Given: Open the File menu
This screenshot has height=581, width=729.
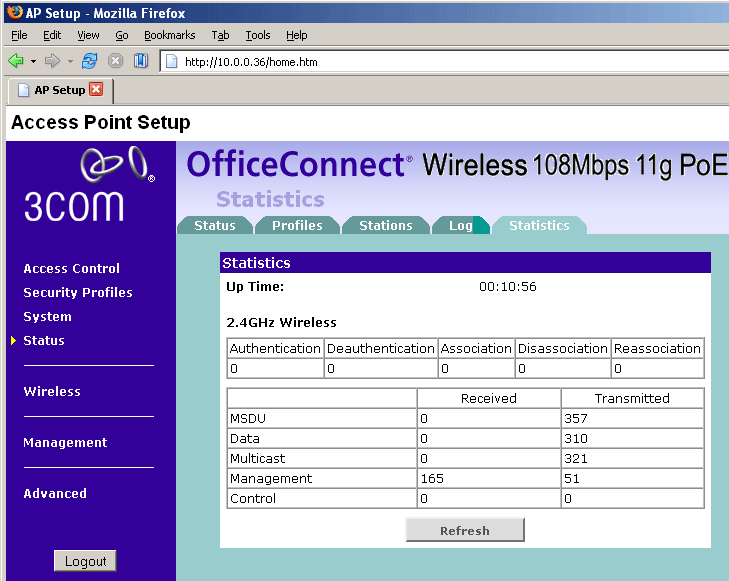Looking at the screenshot, I should (19, 35).
